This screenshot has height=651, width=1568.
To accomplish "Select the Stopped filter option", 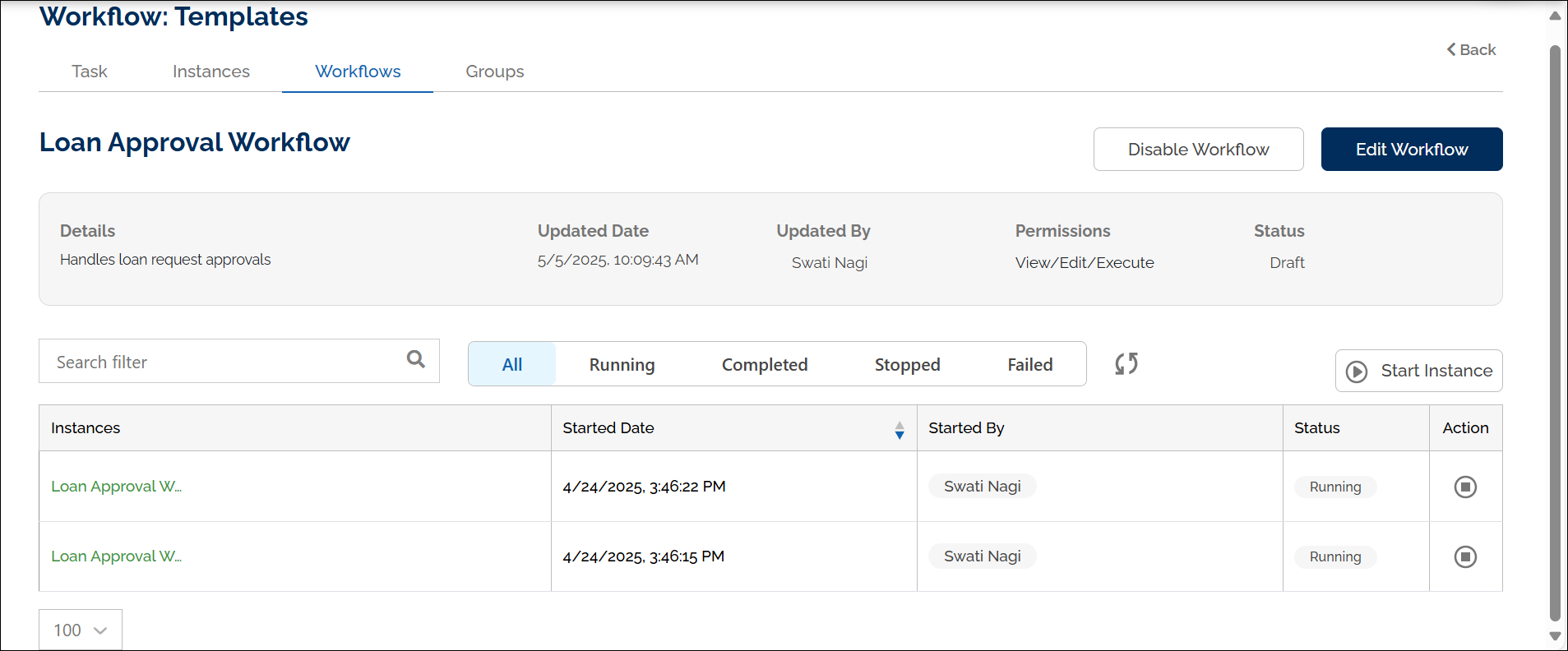I will point(907,364).
